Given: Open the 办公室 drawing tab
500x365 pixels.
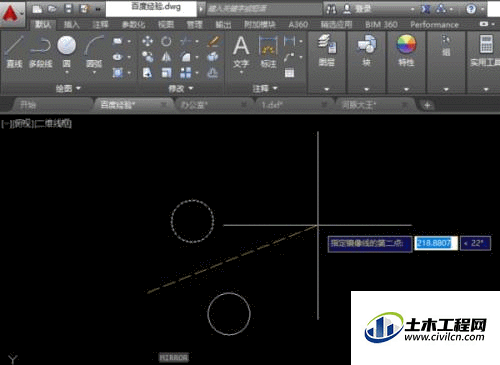Looking at the screenshot, I should pos(194,105).
